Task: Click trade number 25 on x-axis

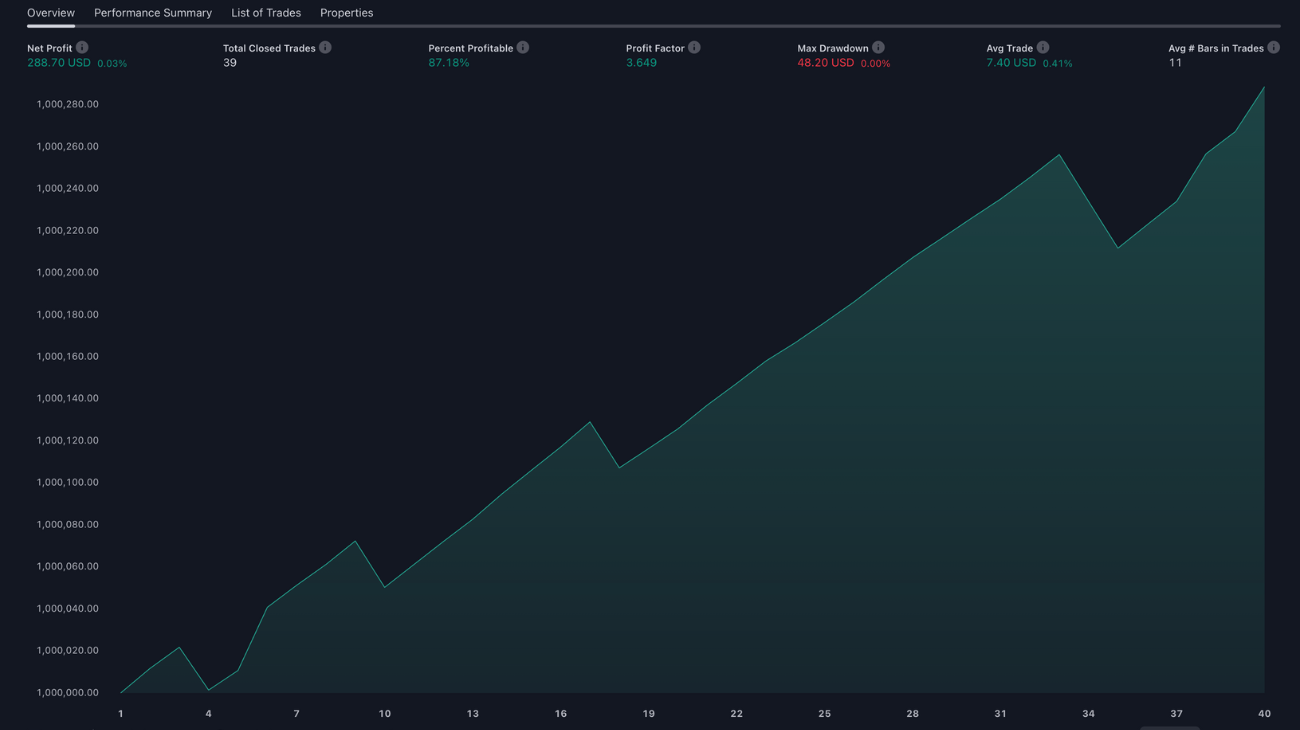Action: (x=825, y=714)
